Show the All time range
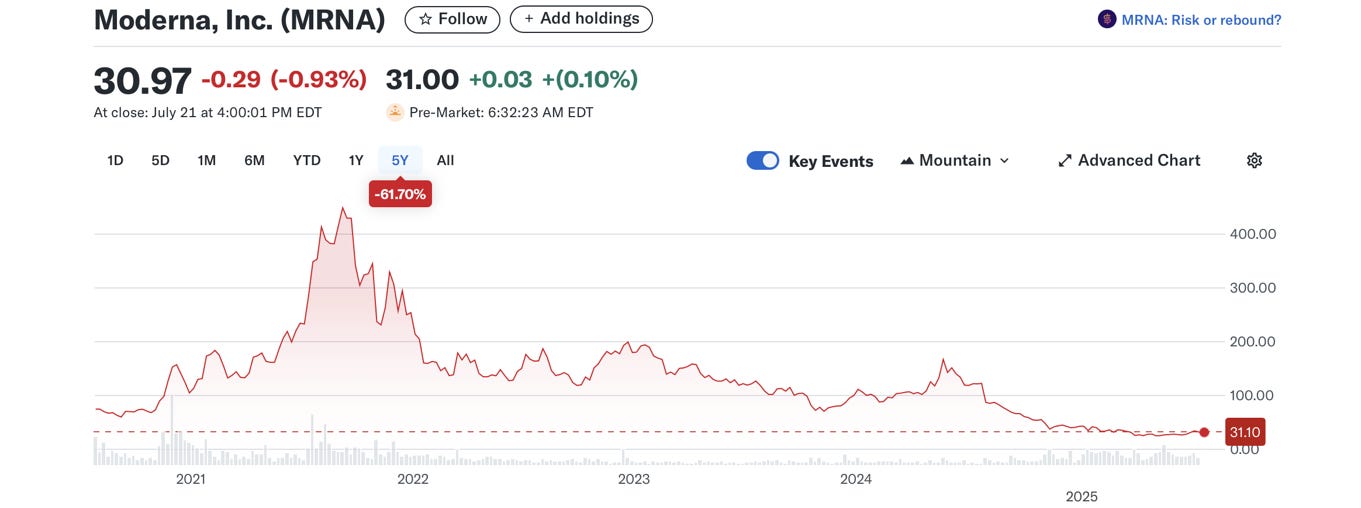This screenshot has width=1361, height=508. pos(445,160)
